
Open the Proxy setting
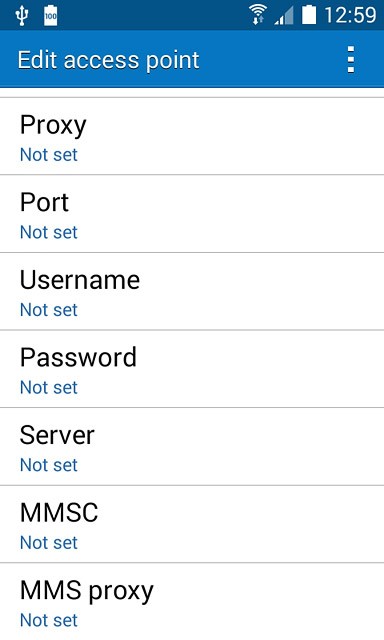pyautogui.click(x=192, y=136)
